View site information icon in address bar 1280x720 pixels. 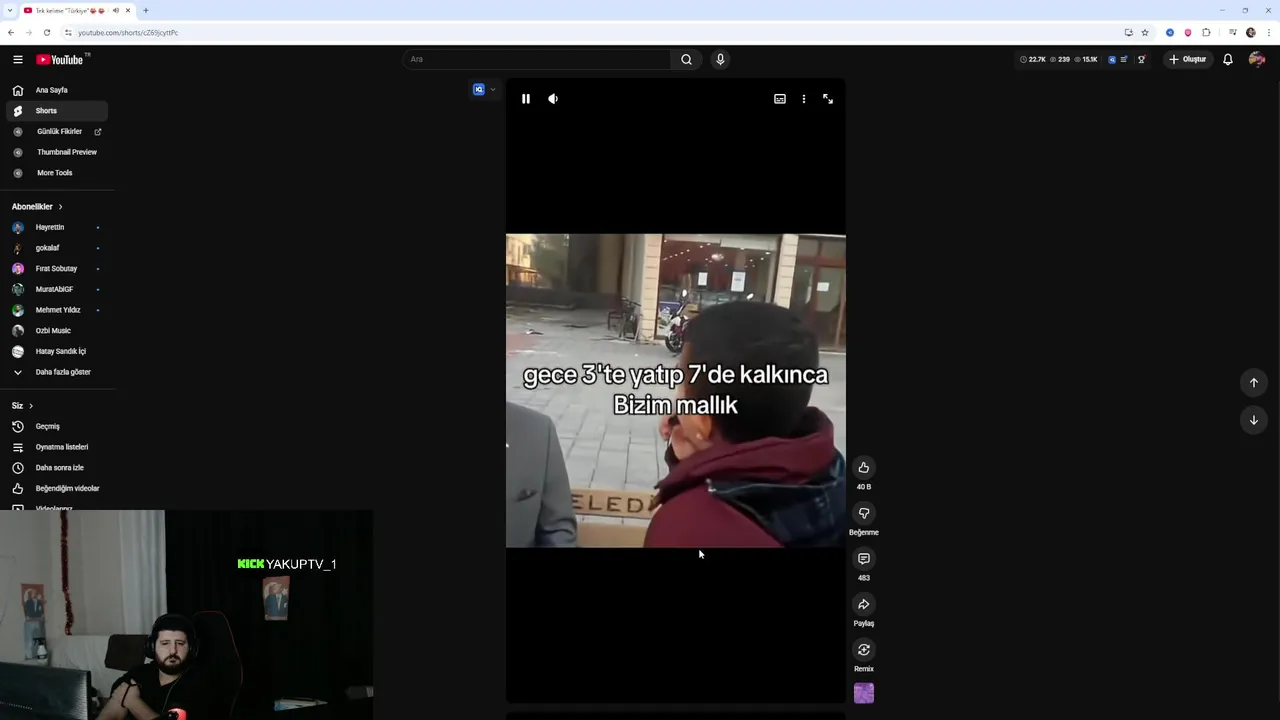tap(68, 32)
